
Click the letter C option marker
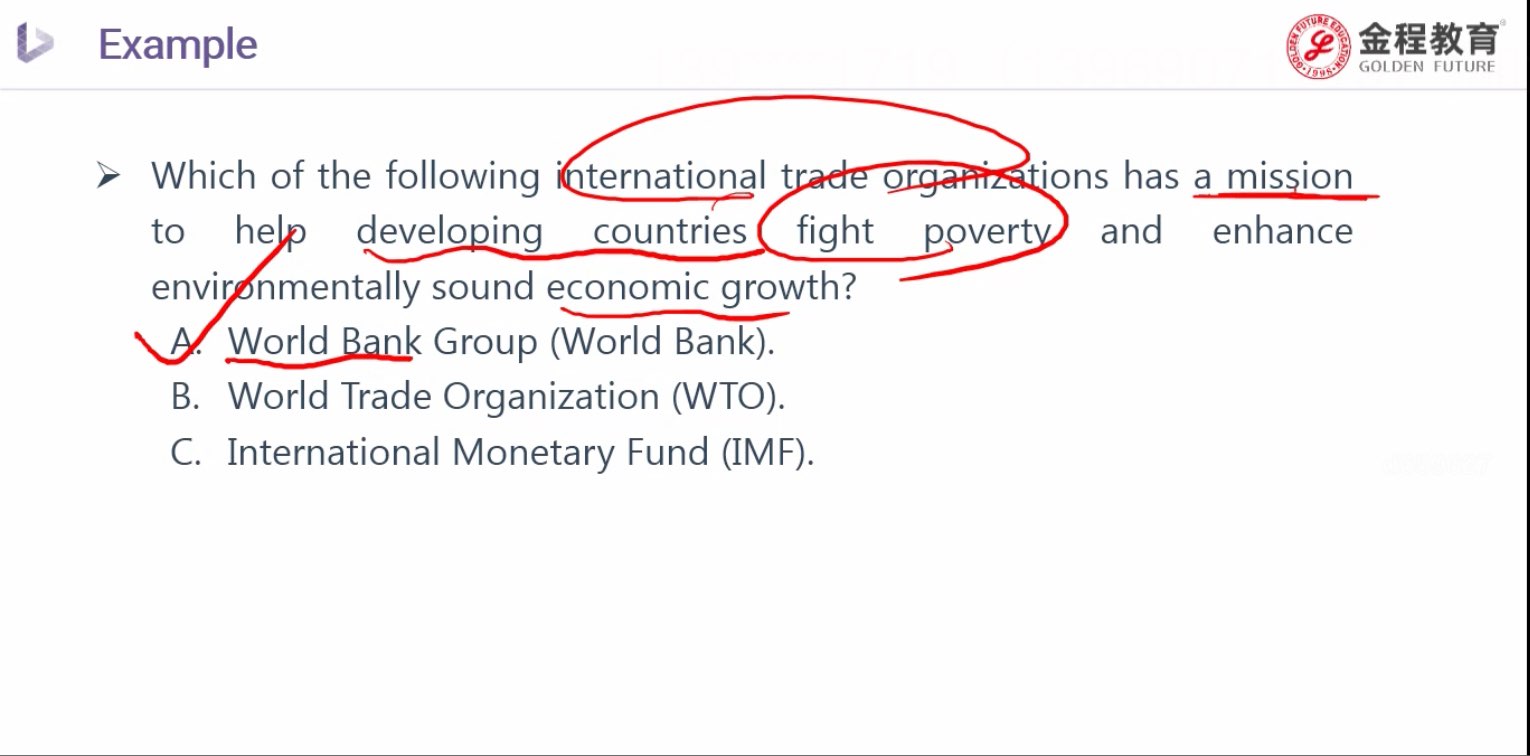[185, 452]
